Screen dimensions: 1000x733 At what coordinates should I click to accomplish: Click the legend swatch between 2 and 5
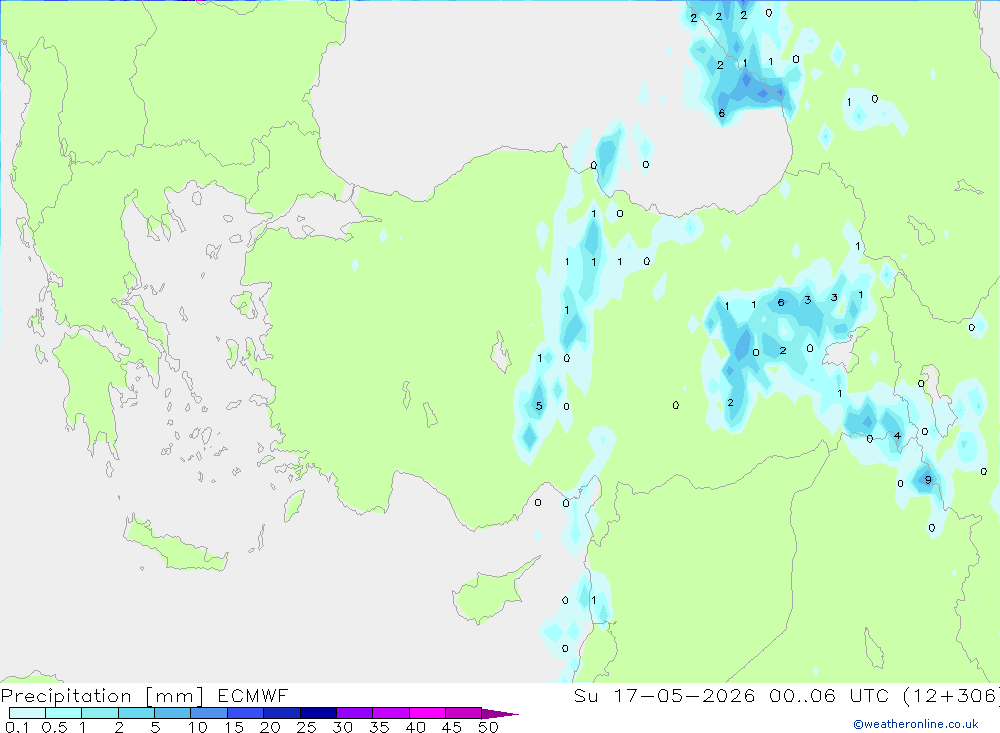pyautogui.click(x=136, y=713)
